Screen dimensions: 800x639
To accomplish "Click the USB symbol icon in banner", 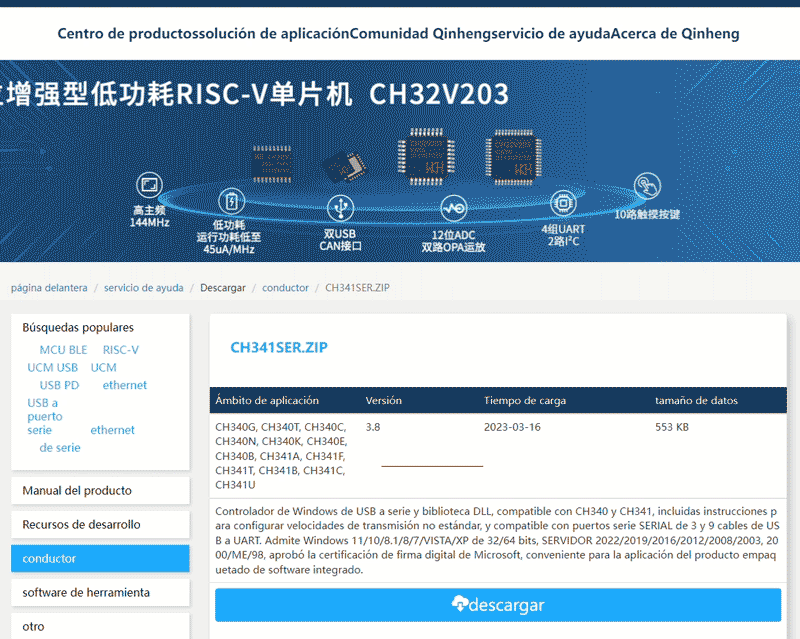I will [340, 207].
